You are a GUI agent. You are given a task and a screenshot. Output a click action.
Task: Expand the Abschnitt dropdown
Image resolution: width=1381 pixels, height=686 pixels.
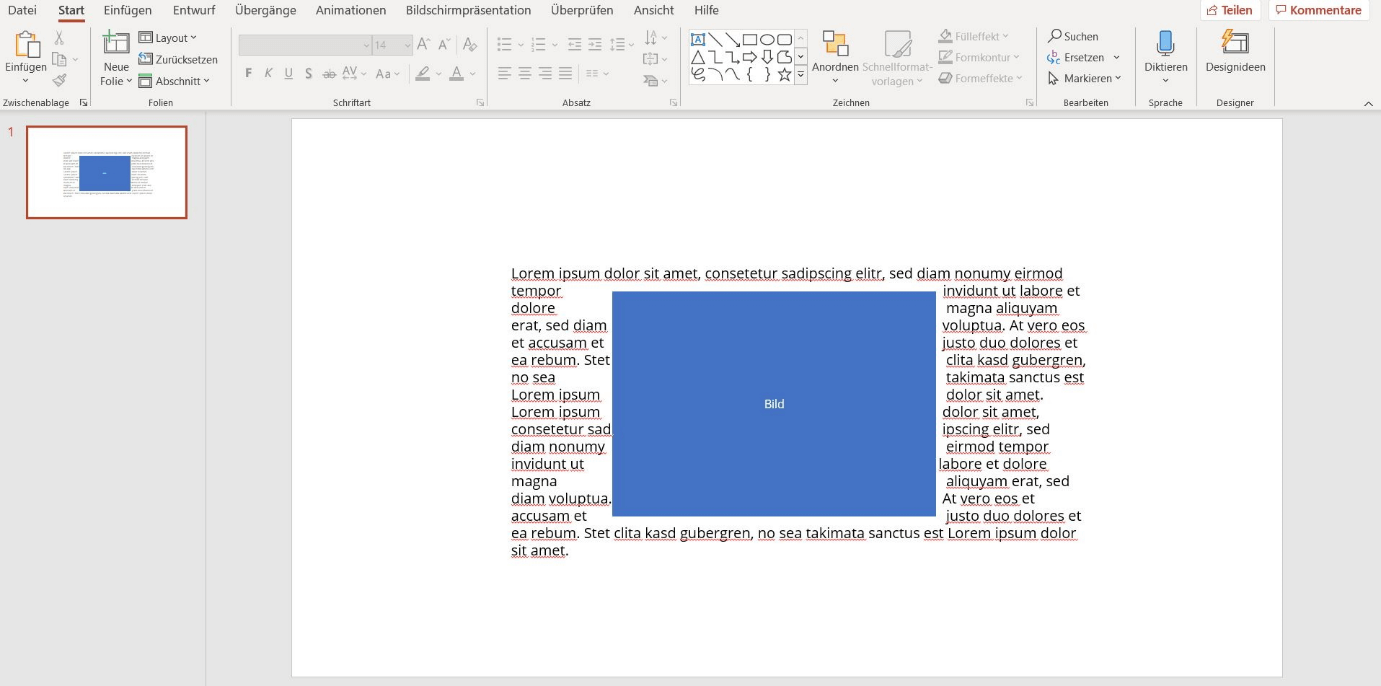[175, 81]
